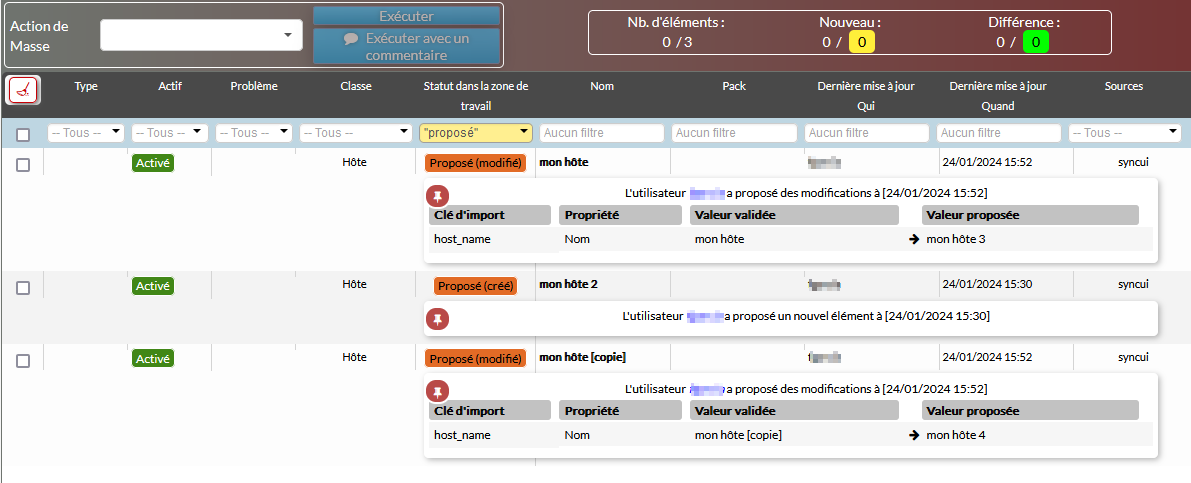The image size is (1191, 483).
Task: Expand the Sources filter dropdown
Action: 1125,133
